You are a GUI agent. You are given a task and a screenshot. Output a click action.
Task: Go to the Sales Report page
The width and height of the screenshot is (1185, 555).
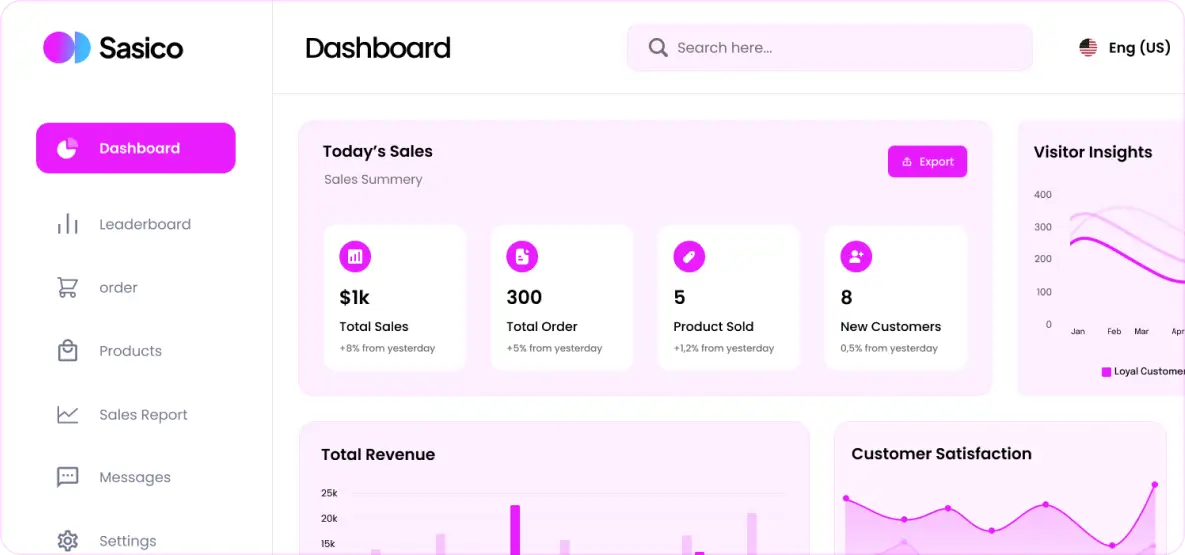143,414
